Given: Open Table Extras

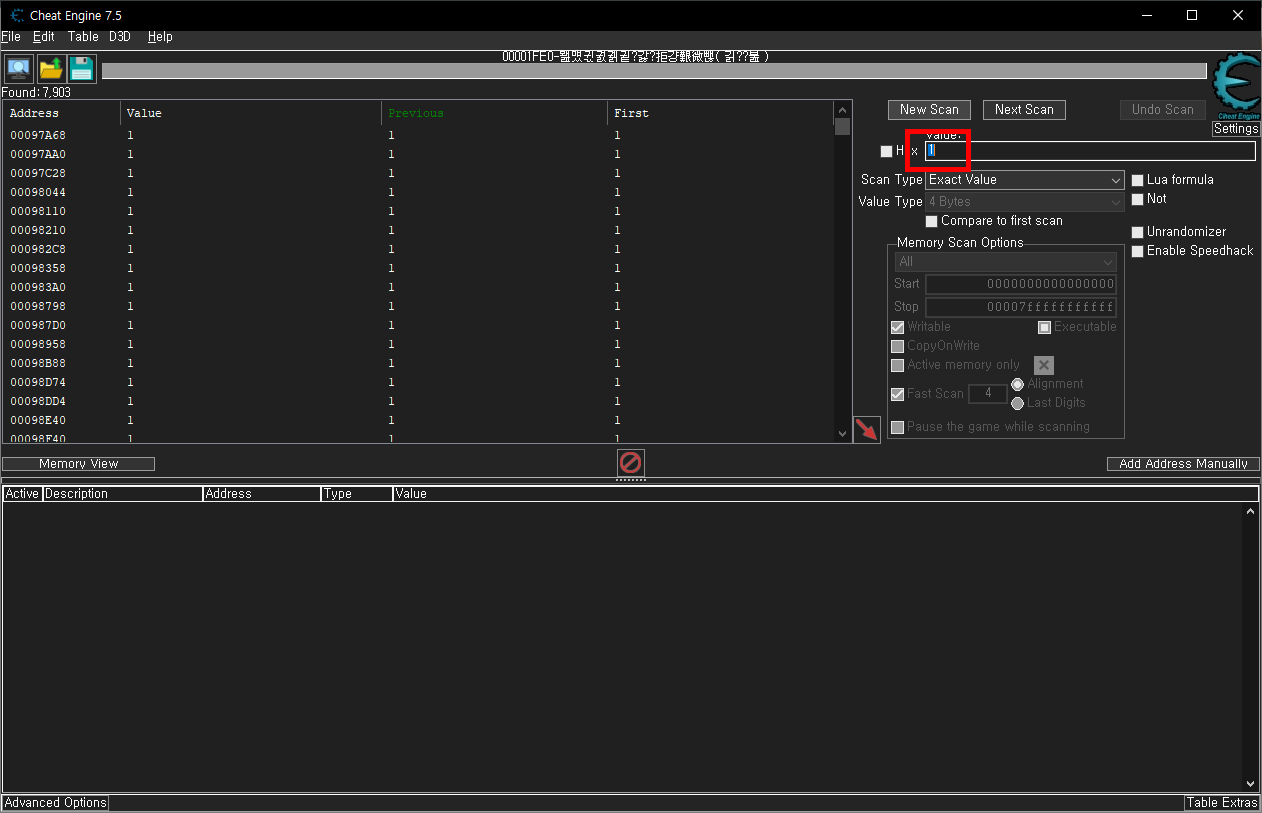Looking at the screenshot, I should tap(1222, 803).
